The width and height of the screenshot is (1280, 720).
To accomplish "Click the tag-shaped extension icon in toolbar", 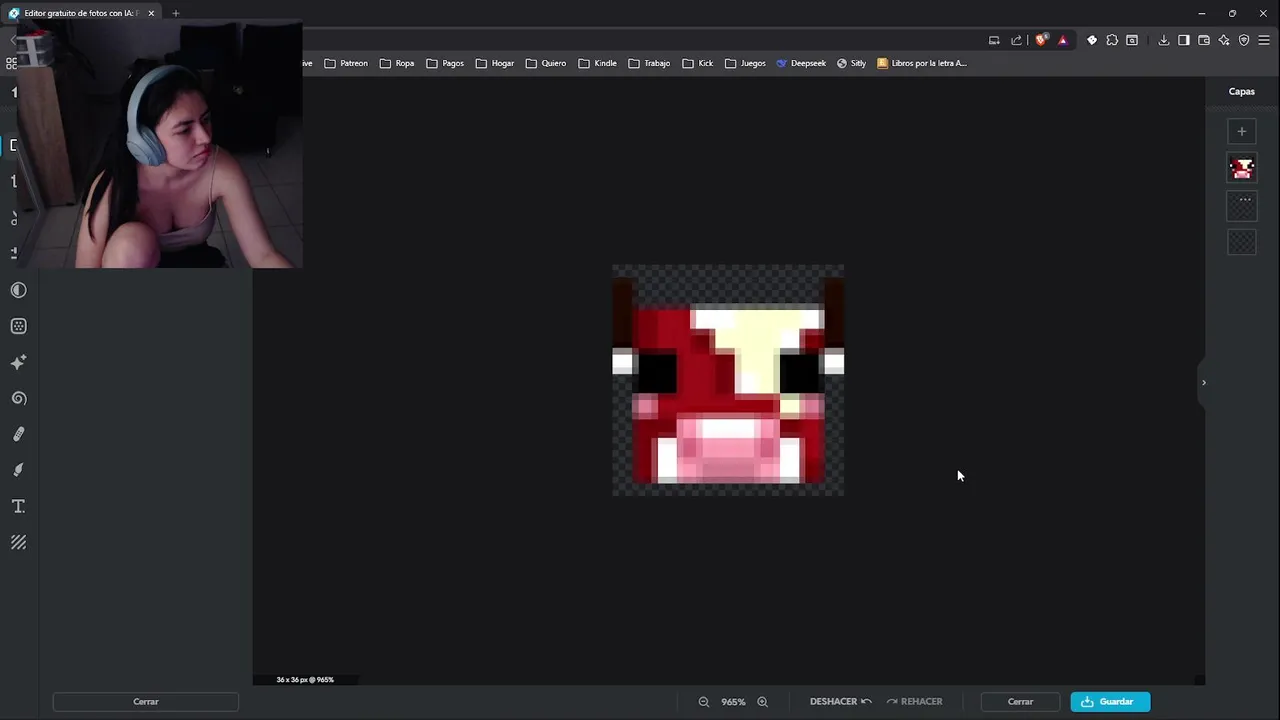I will point(1092,40).
